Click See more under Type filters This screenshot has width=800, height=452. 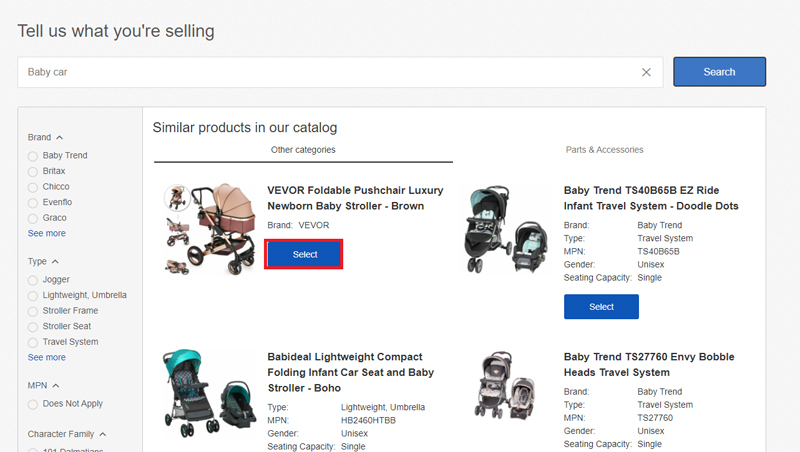46,357
